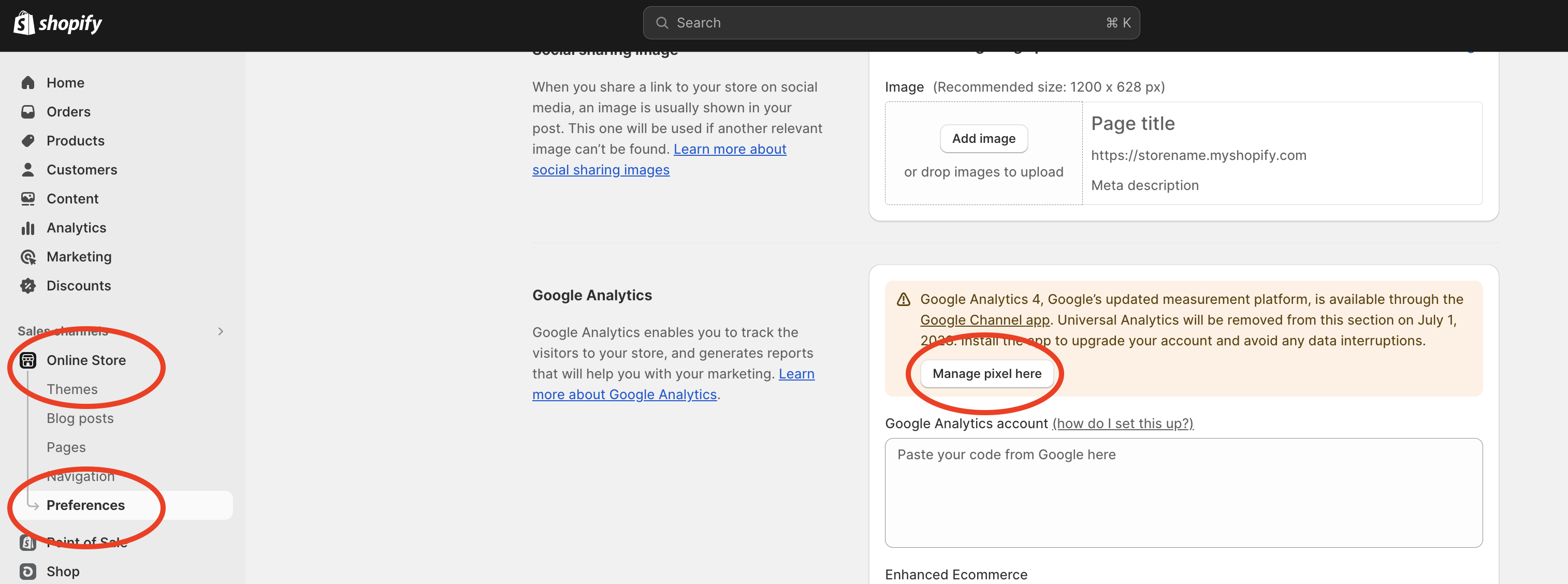
Task: Click the Online Store storefront icon
Action: tap(28, 360)
